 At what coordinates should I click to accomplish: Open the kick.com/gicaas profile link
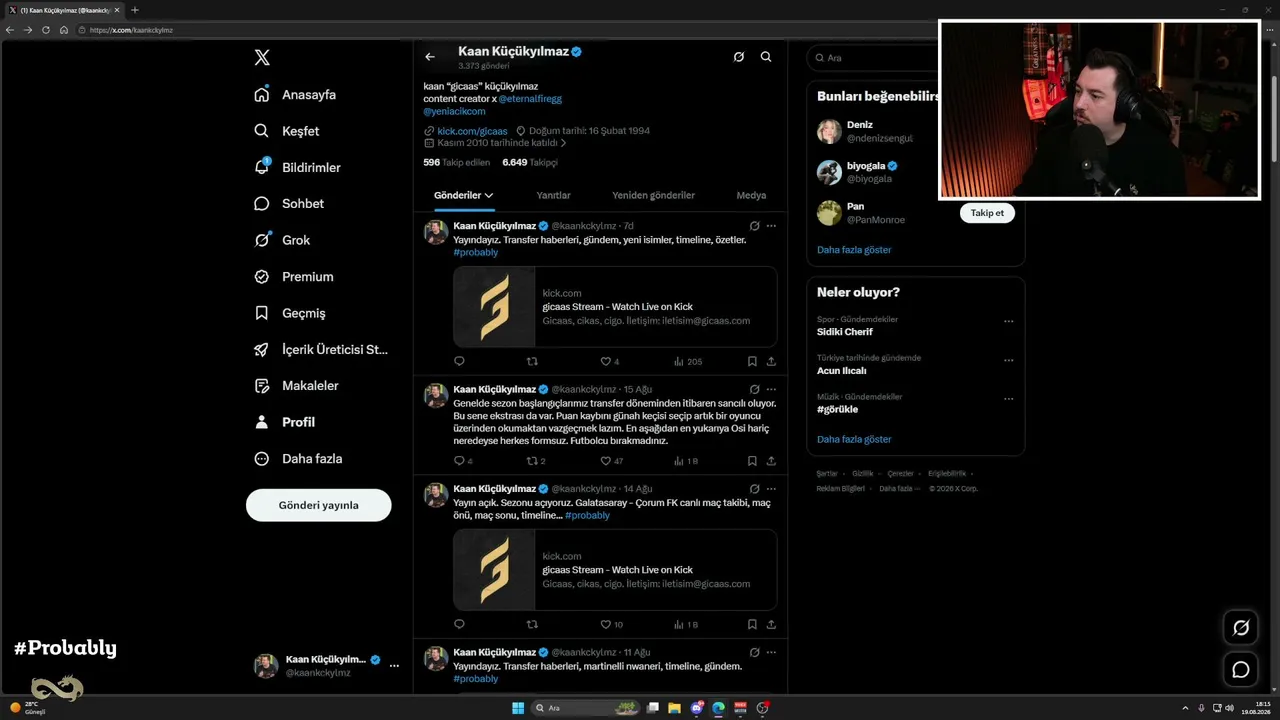click(472, 131)
